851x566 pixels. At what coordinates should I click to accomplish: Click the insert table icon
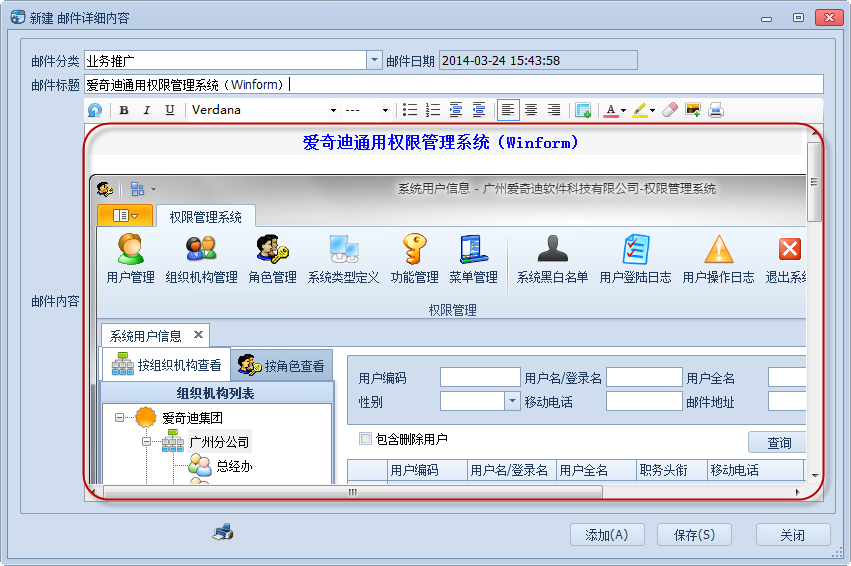[x=583, y=110]
